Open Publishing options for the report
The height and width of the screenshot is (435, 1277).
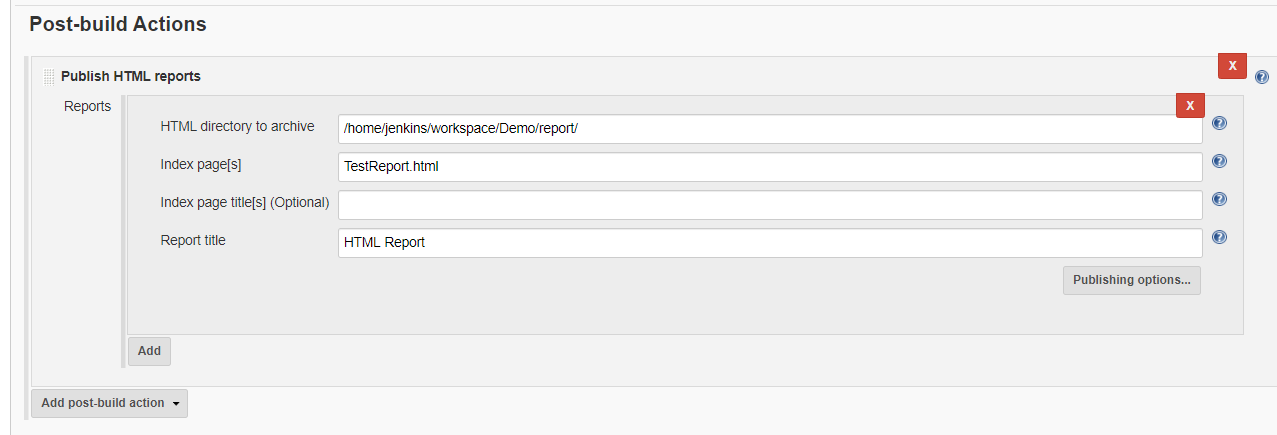pos(1131,280)
